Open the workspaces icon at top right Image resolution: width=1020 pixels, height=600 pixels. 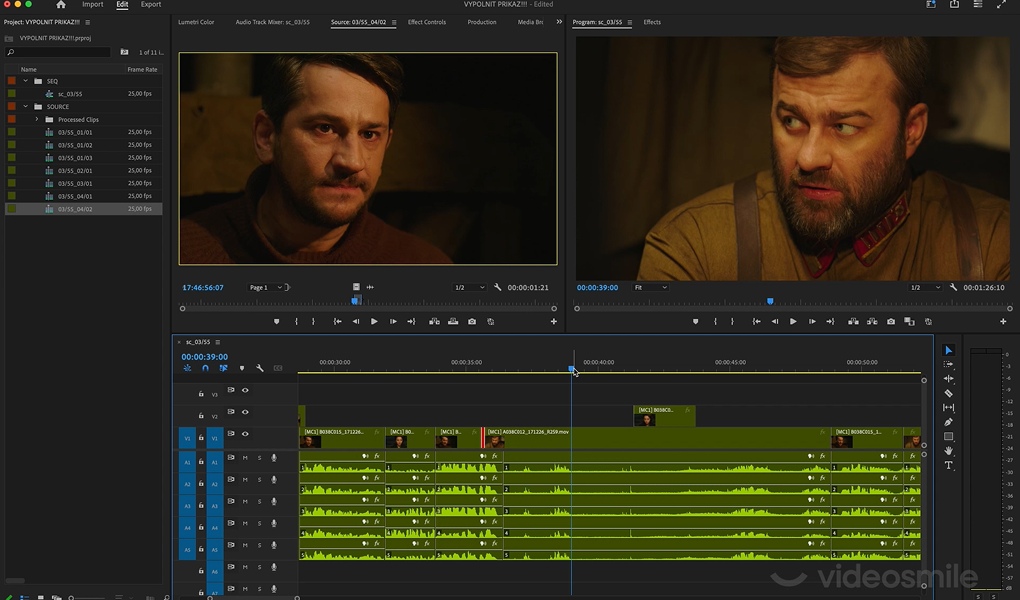coord(978,5)
